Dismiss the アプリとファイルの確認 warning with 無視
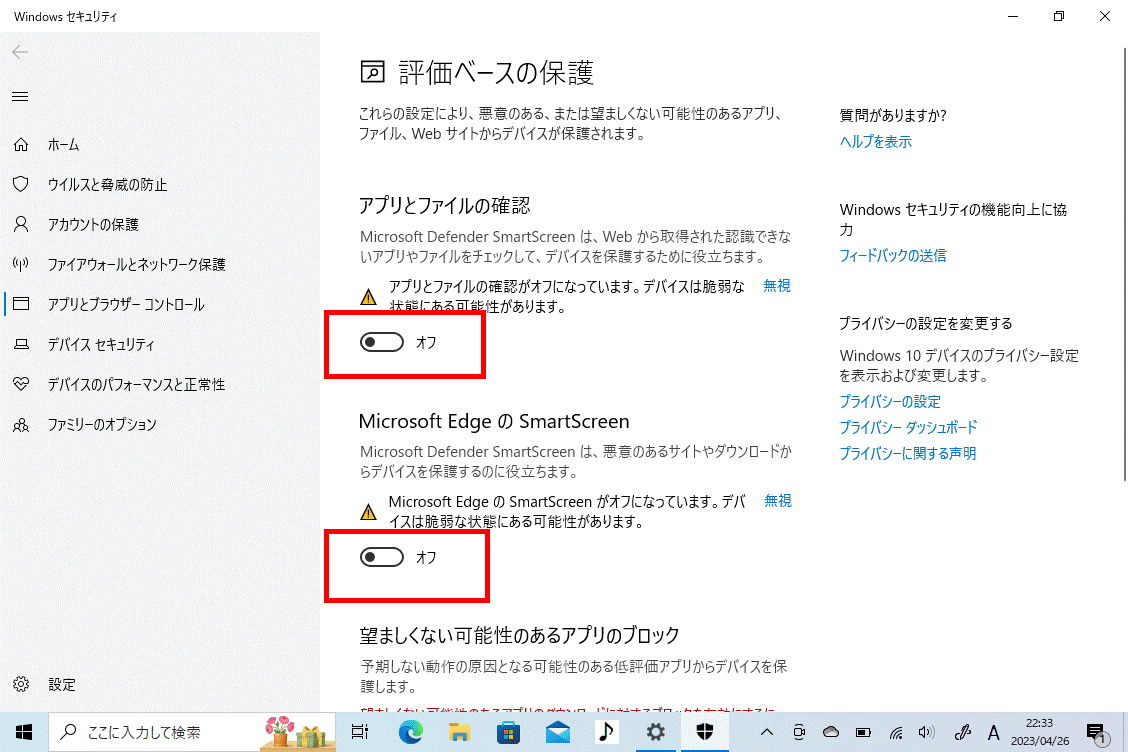Image resolution: width=1128 pixels, height=752 pixels. coord(777,286)
